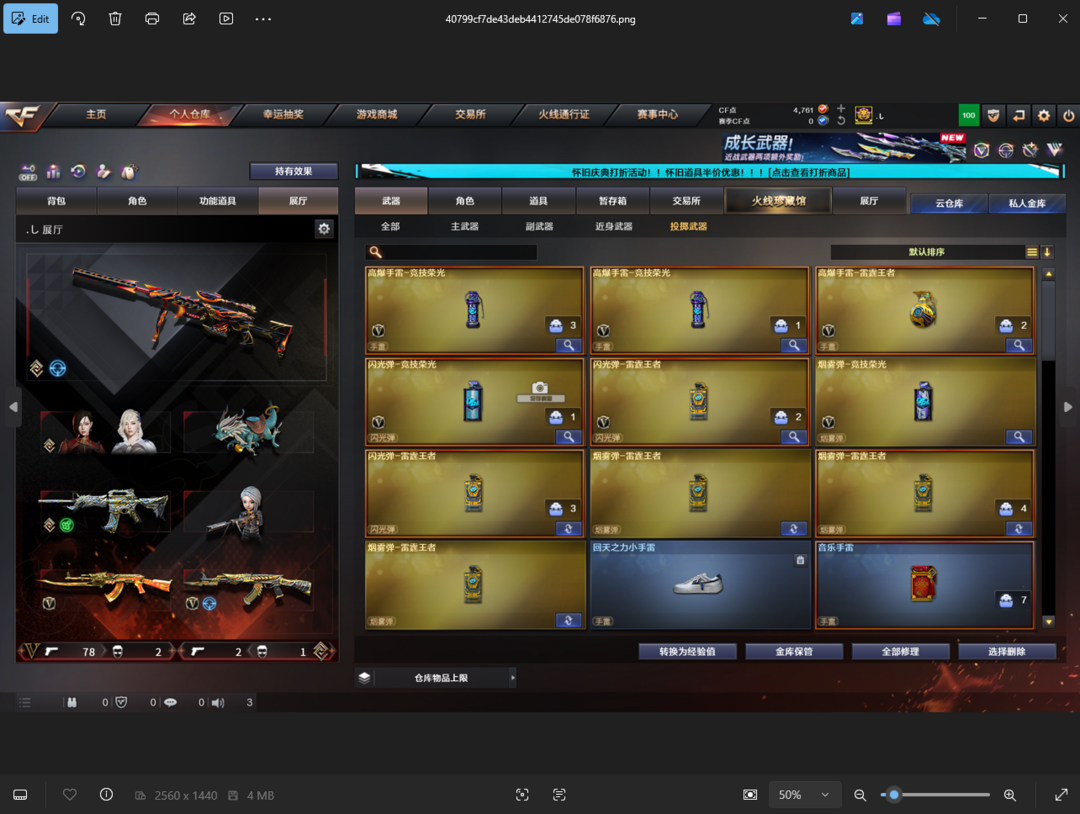Image resolution: width=1080 pixels, height=814 pixels.
Task: Click the 全部修理 button
Action: coord(900,651)
